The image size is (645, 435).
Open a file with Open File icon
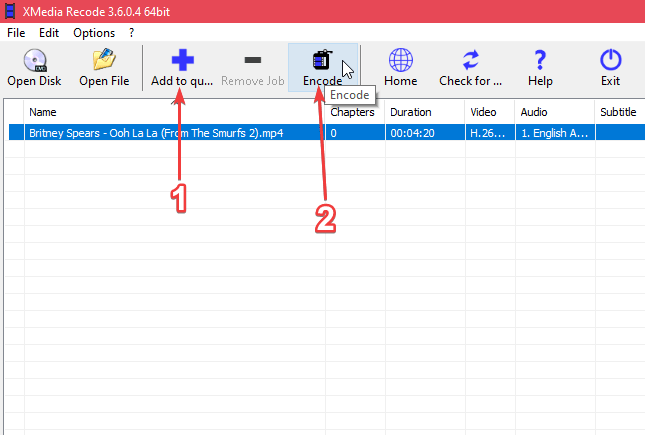(x=104, y=60)
